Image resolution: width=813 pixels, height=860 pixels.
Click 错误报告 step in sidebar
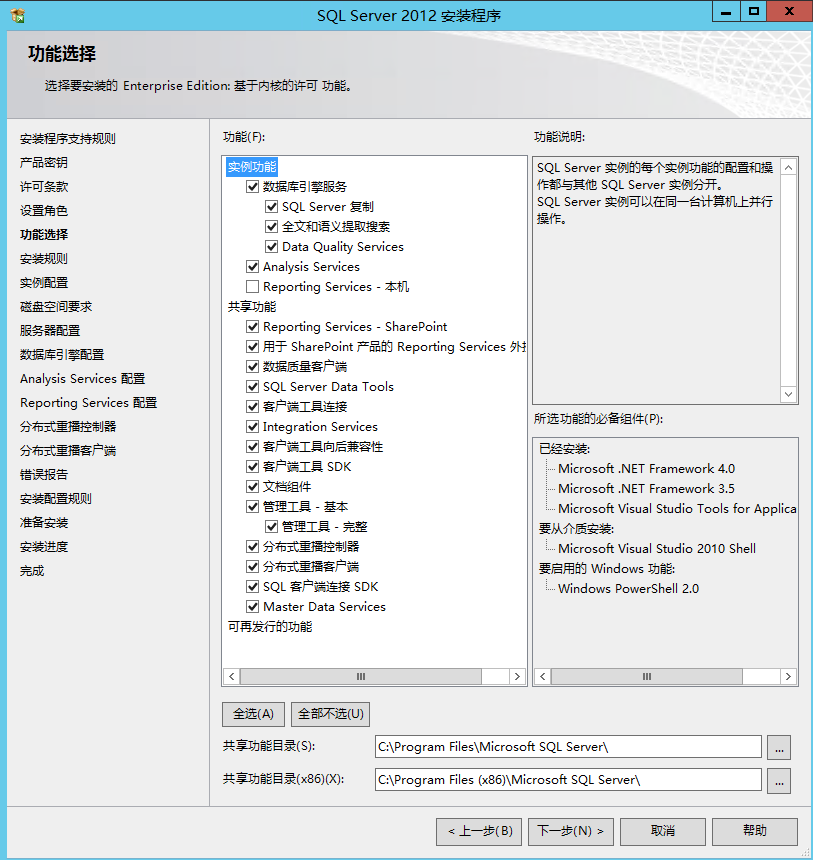pyautogui.click(x=44, y=475)
